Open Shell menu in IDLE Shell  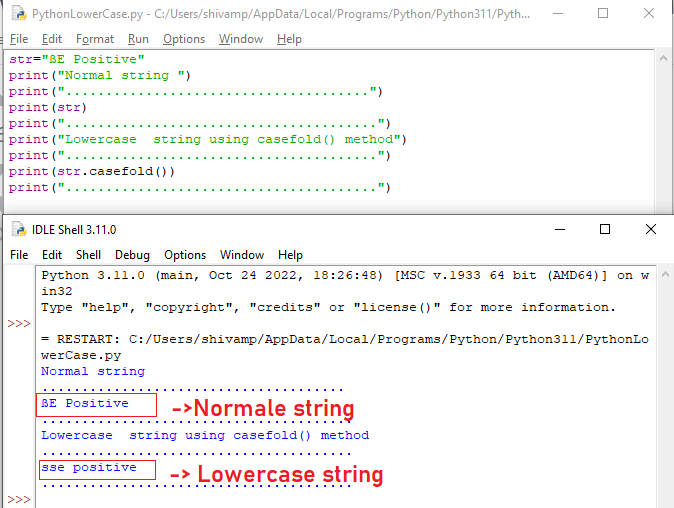coord(88,255)
